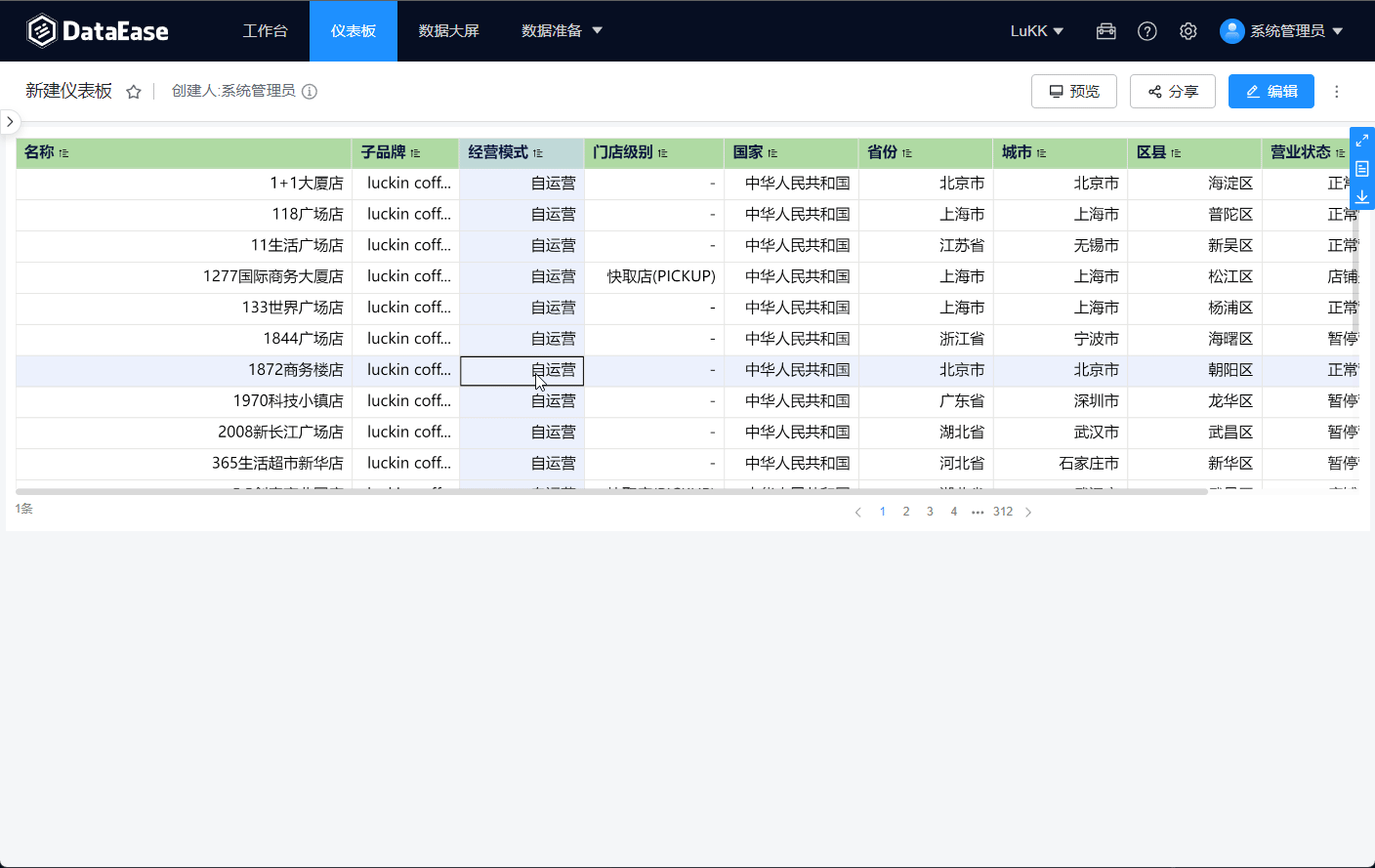Screen dimensions: 1375x868
Task: Click the 预览 button
Action: pos(1073,91)
